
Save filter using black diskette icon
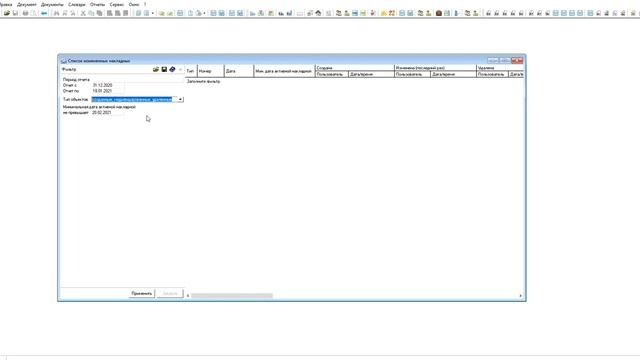(x=164, y=69)
